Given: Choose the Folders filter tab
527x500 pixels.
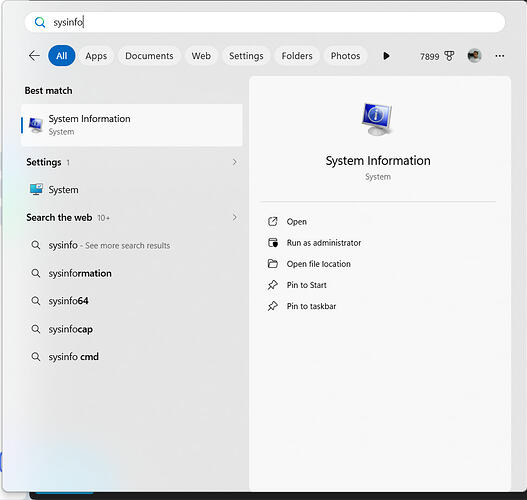Looking at the screenshot, I should click(297, 56).
